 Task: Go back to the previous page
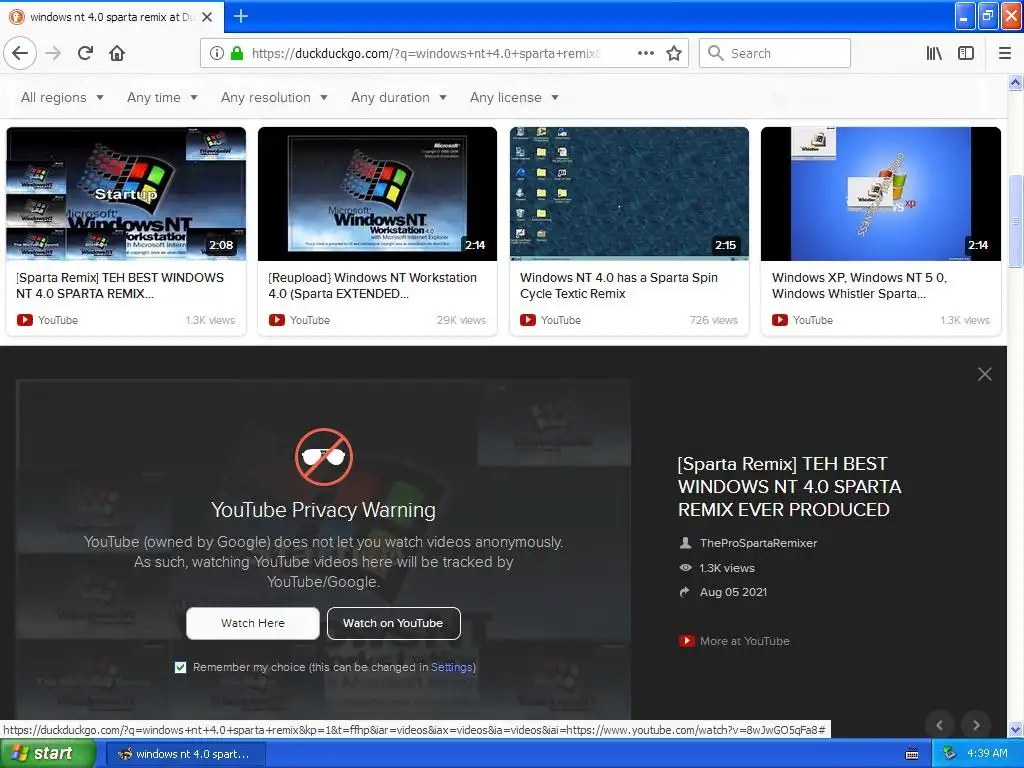(x=20, y=53)
